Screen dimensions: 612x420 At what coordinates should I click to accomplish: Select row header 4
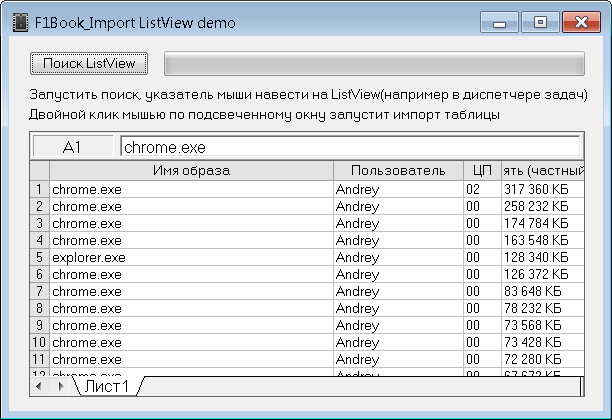(x=39, y=240)
